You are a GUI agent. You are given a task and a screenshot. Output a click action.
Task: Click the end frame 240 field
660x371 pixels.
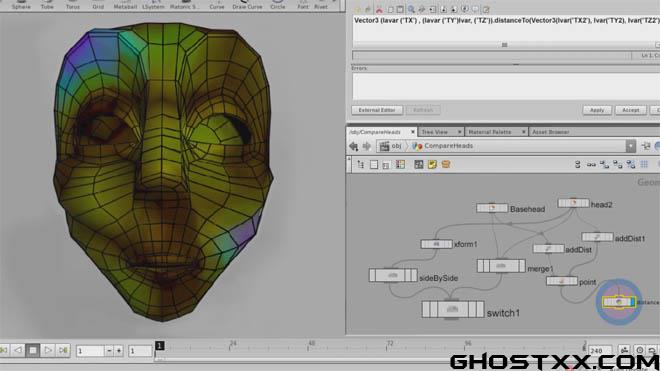[599, 351]
